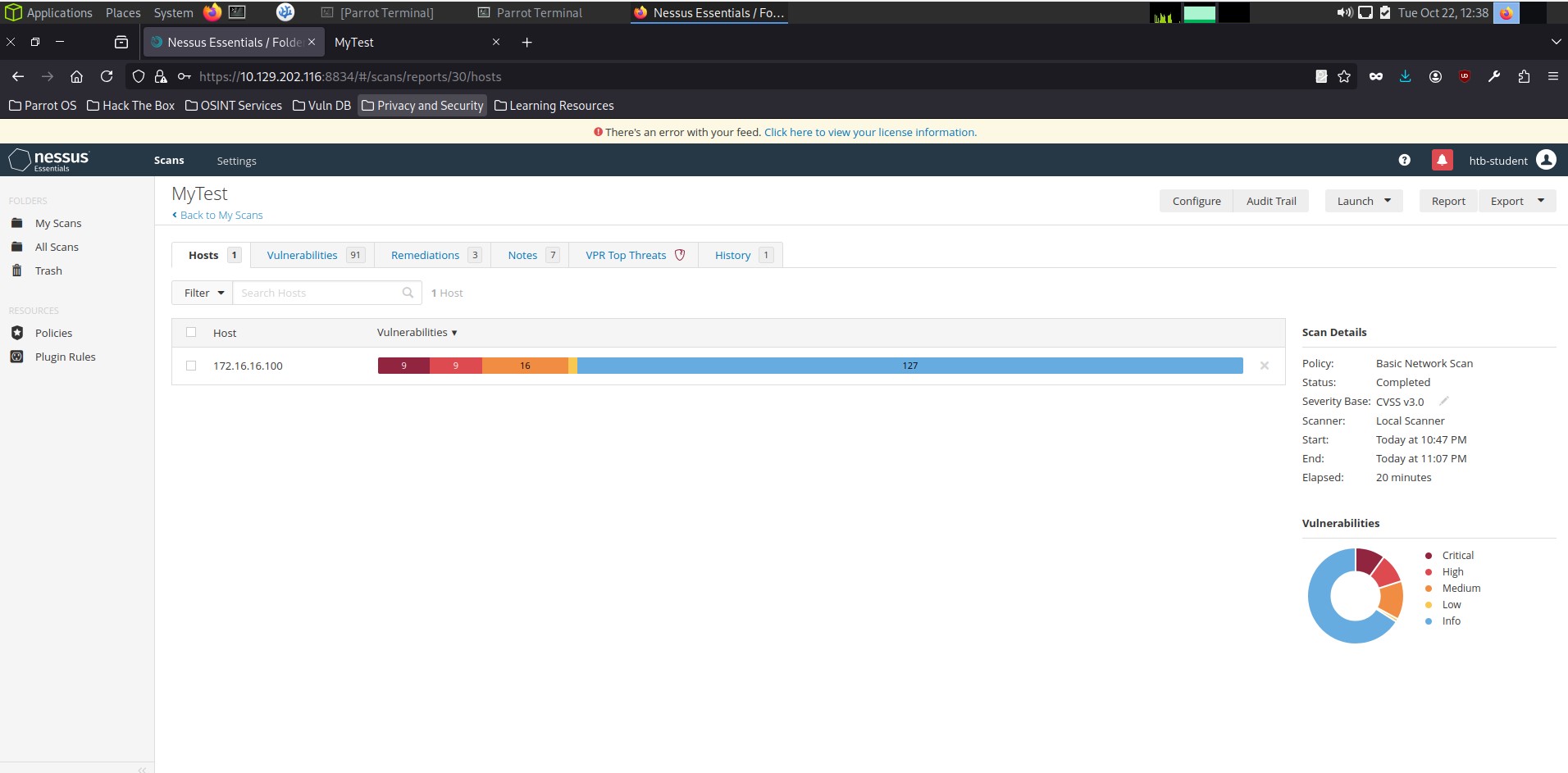This screenshot has height=773, width=1568.
Task: Click the Configure button
Action: [1197, 201]
